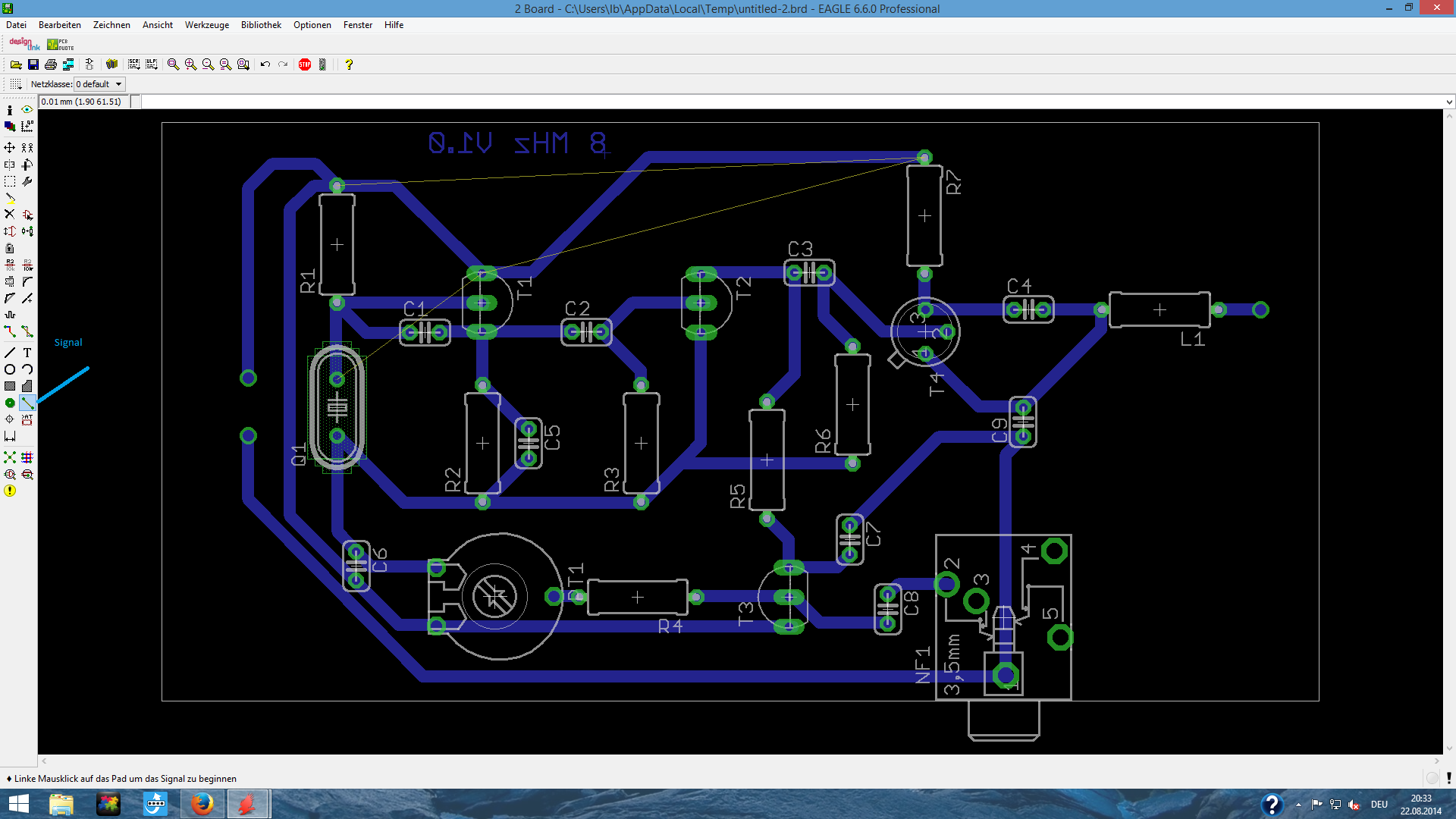Click the Undo arrow icon
The image size is (1456, 819).
[x=265, y=64]
